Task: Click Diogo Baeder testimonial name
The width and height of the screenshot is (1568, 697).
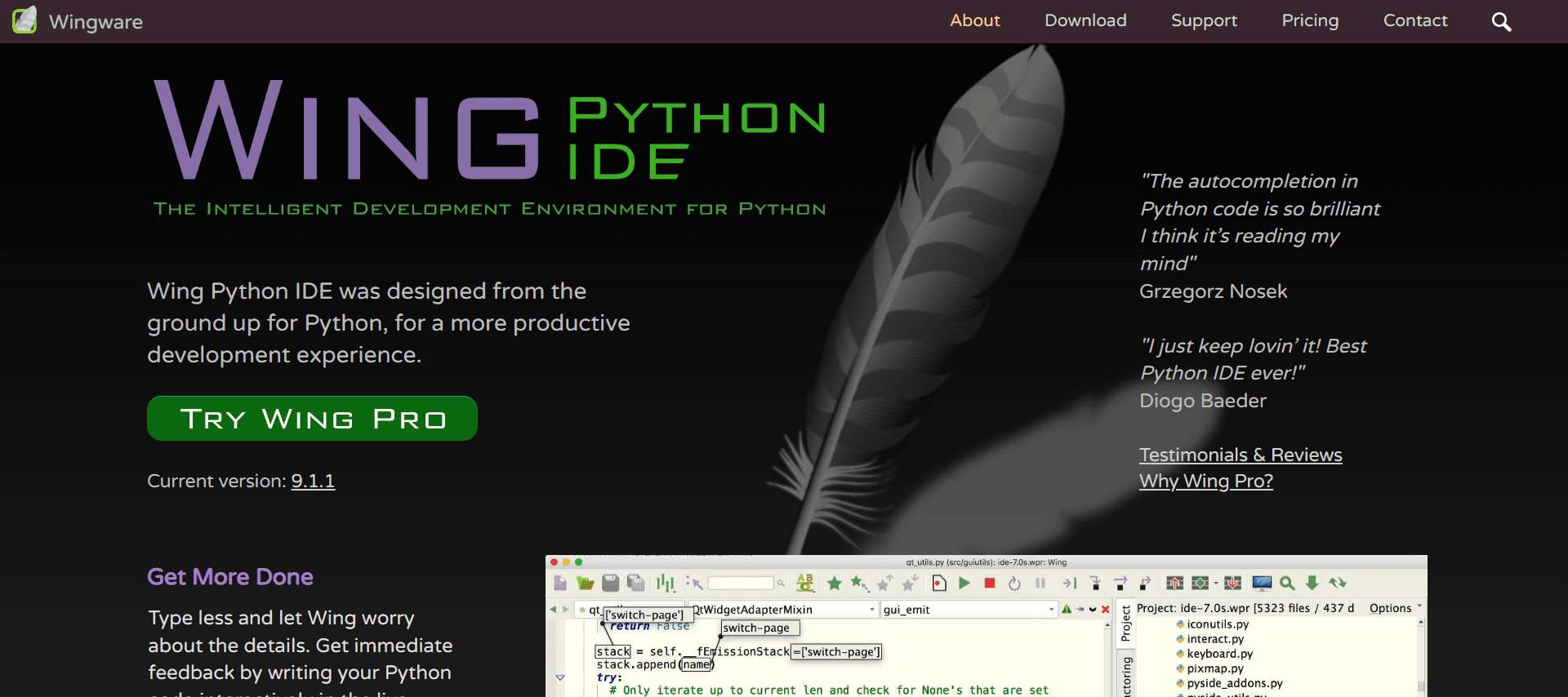Action: pyautogui.click(x=1203, y=401)
